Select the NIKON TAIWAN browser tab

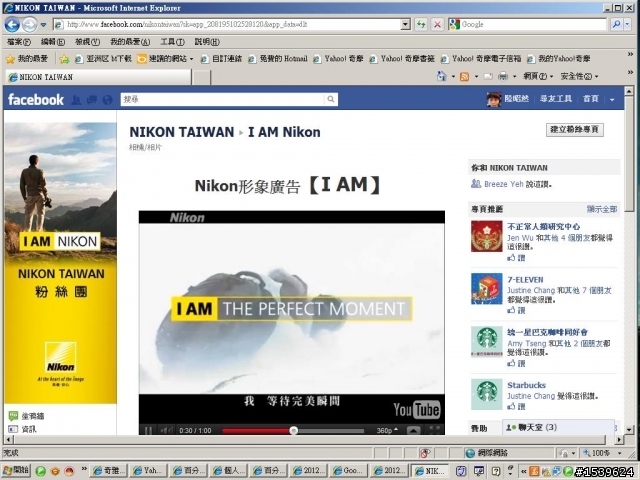click(x=98, y=77)
